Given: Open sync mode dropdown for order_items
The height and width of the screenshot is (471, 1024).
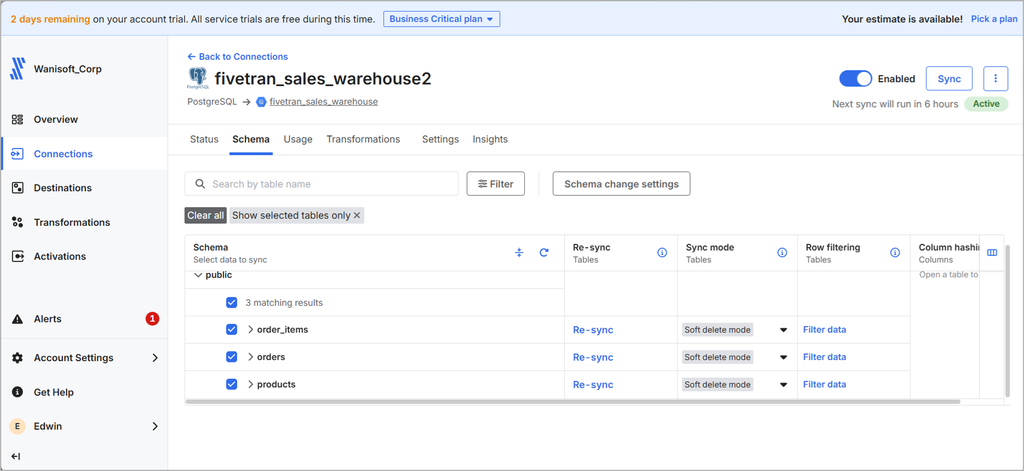Looking at the screenshot, I should point(783,330).
